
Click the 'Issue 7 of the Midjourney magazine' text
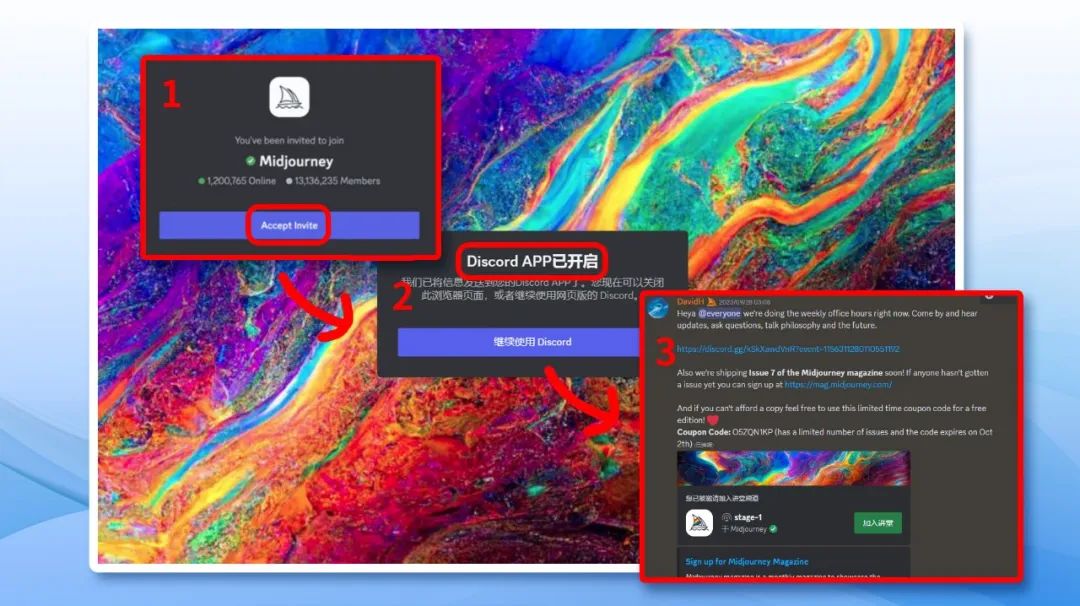(816, 373)
